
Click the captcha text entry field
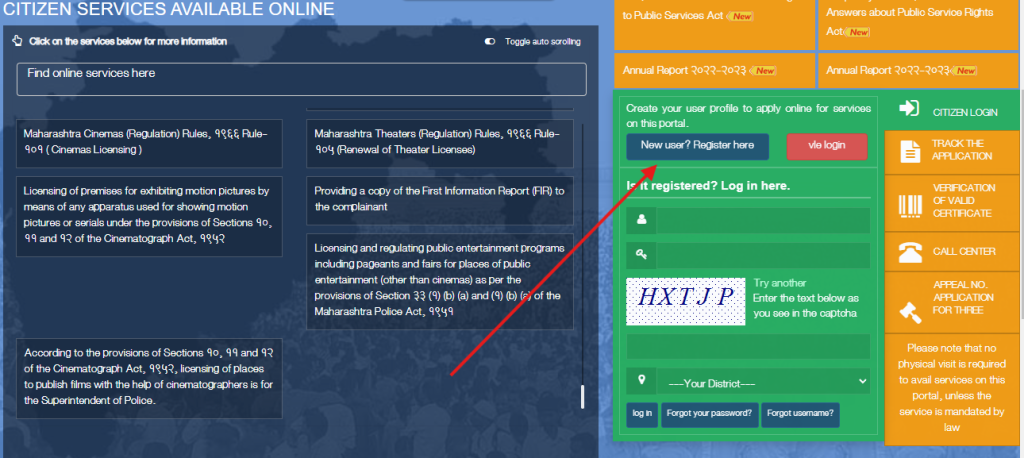[748, 346]
